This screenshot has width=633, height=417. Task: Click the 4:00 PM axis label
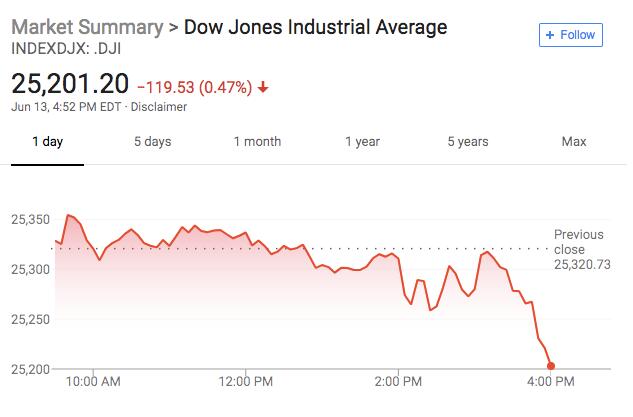pyautogui.click(x=550, y=382)
